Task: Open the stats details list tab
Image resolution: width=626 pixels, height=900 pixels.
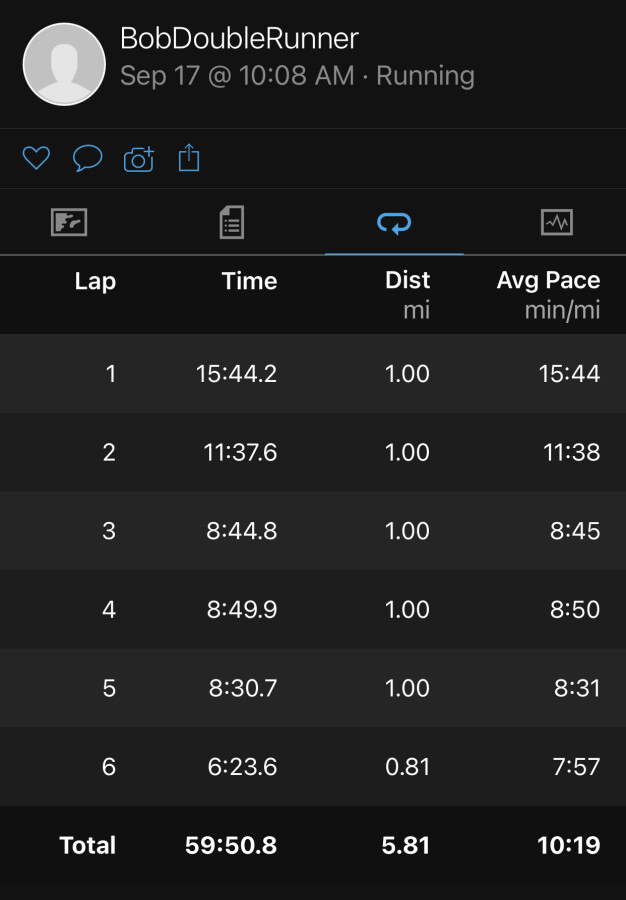Action: coord(232,222)
